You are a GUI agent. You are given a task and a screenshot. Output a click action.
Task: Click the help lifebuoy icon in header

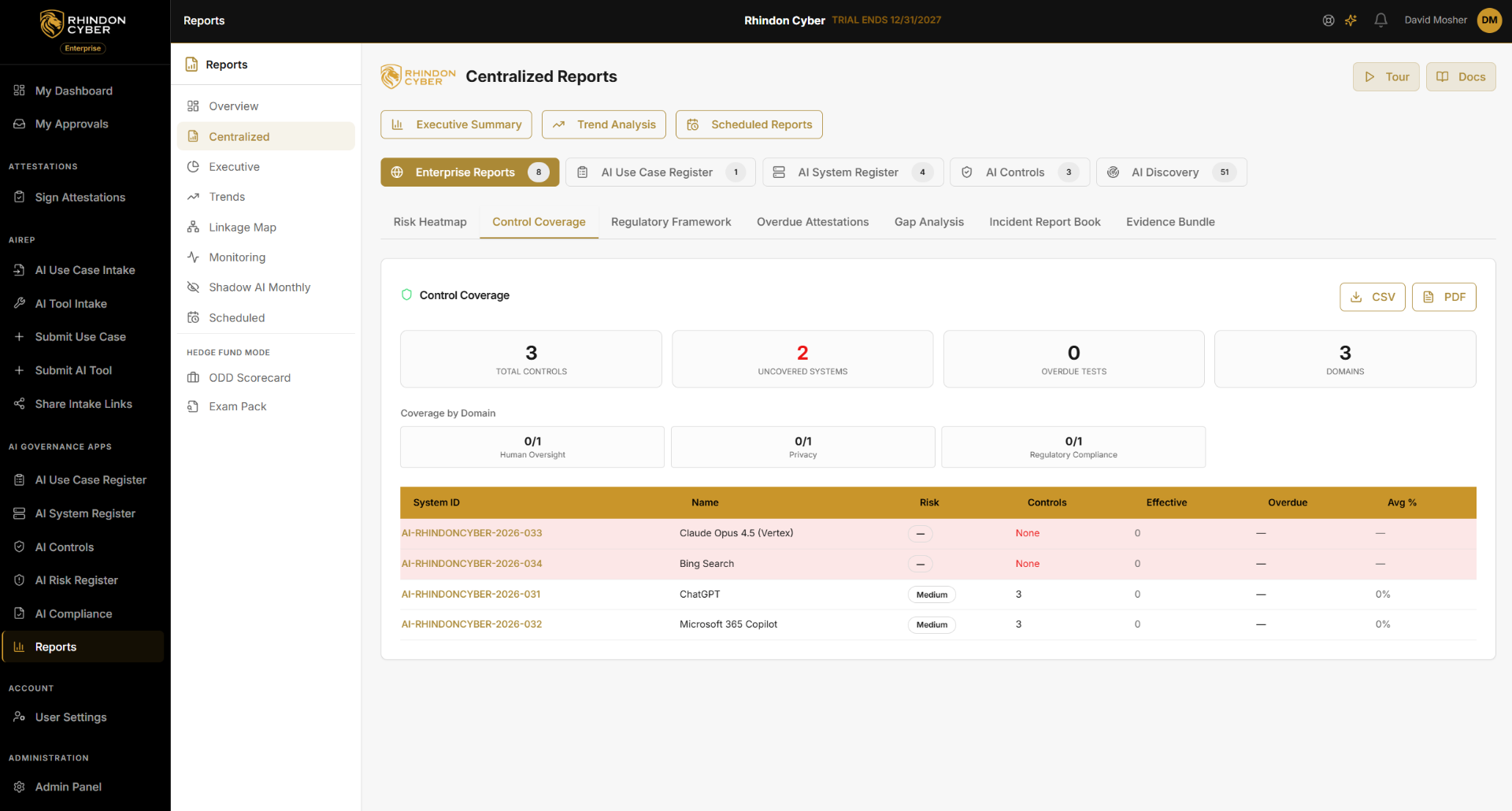pos(1329,20)
